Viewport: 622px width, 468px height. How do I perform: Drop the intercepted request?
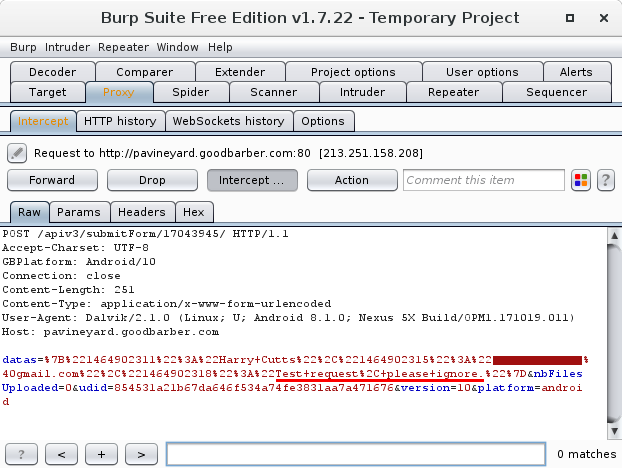pyautogui.click(x=152, y=180)
